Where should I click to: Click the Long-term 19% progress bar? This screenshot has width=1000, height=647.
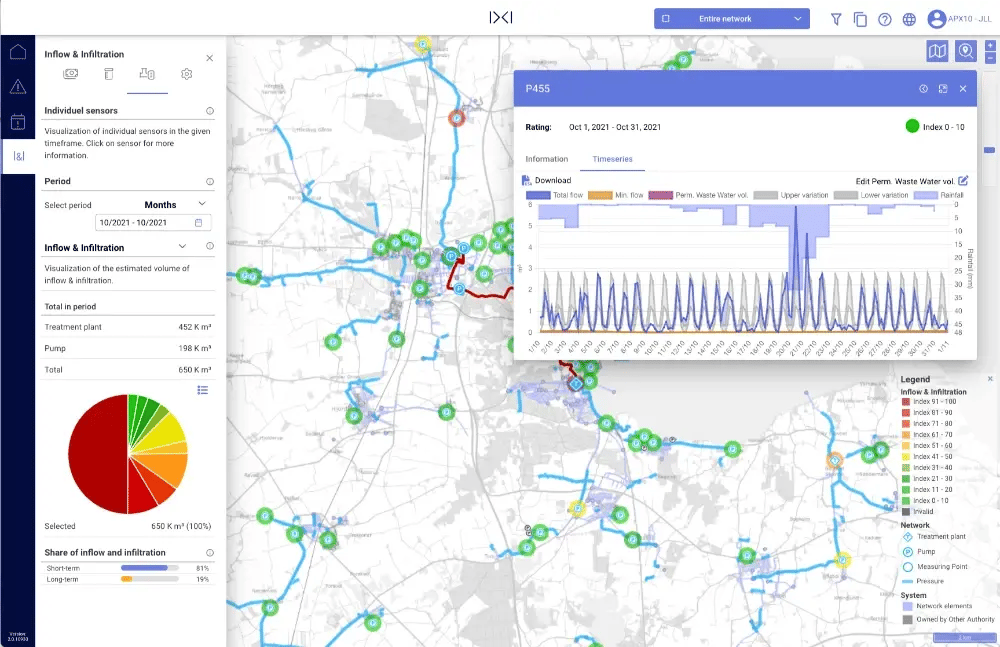coord(150,579)
